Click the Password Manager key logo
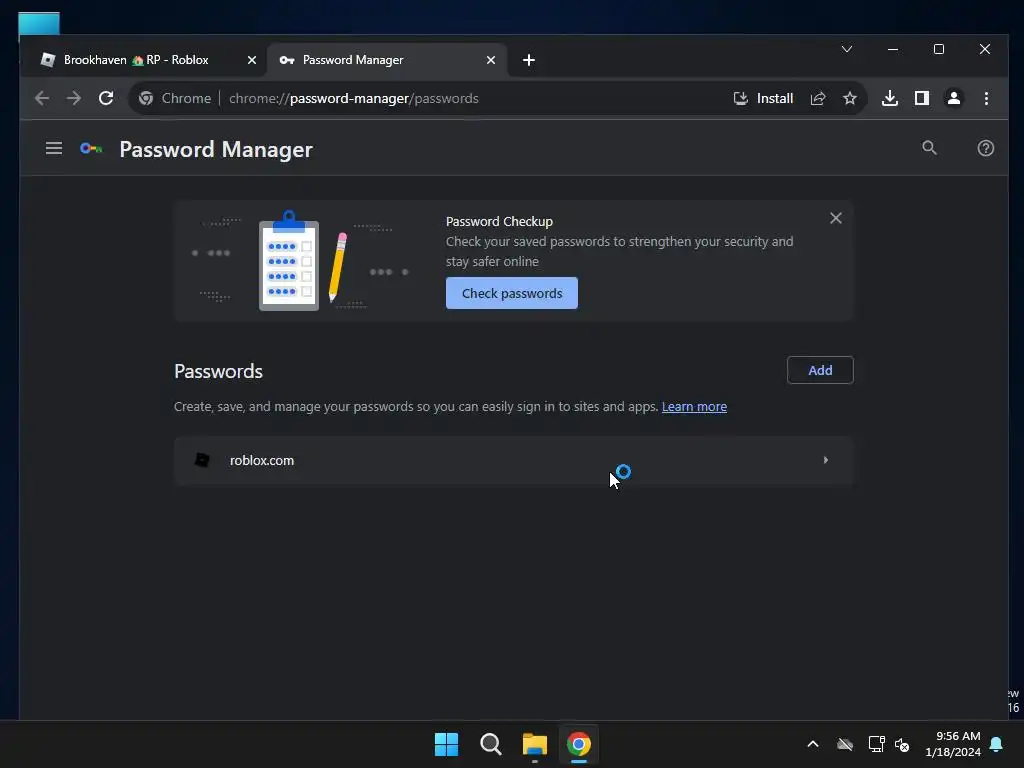The image size is (1024, 768). point(91,149)
